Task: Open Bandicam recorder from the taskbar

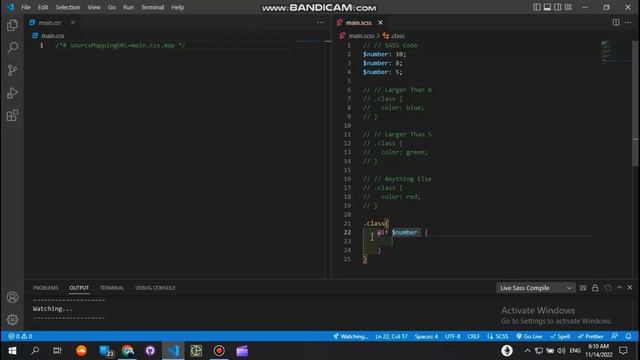Action: (x=219, y=351)
